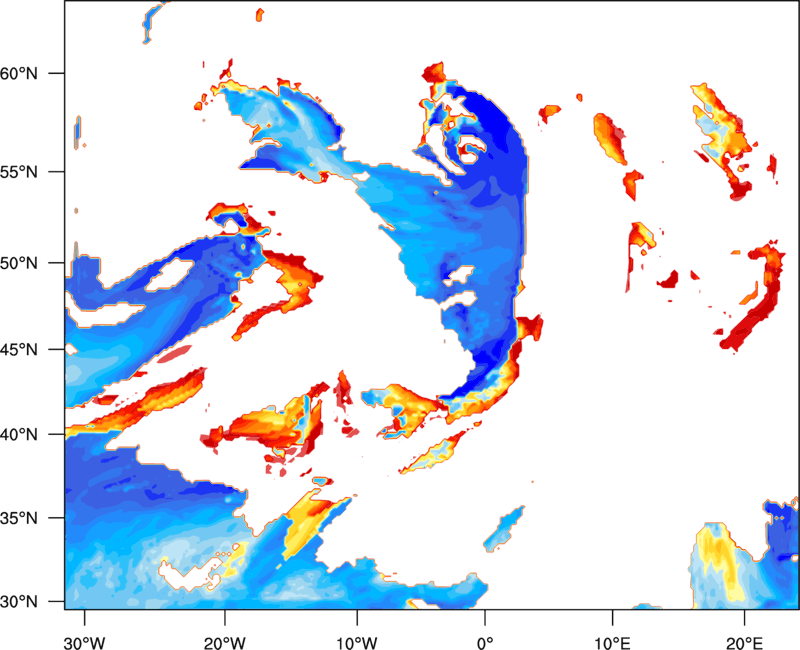
Task: Click the 55°N latitude label
Action: pos(19,172)
